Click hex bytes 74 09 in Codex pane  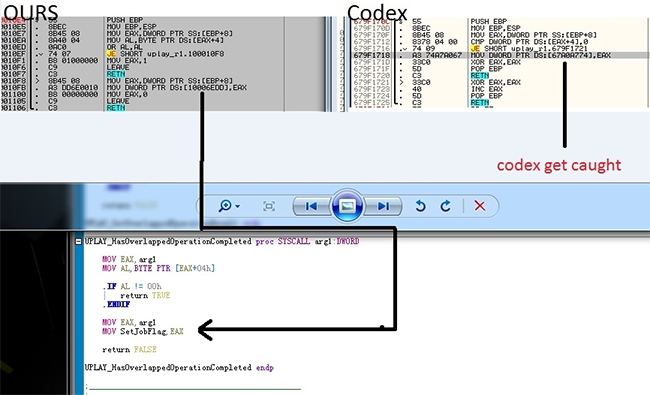coord(423,48)
